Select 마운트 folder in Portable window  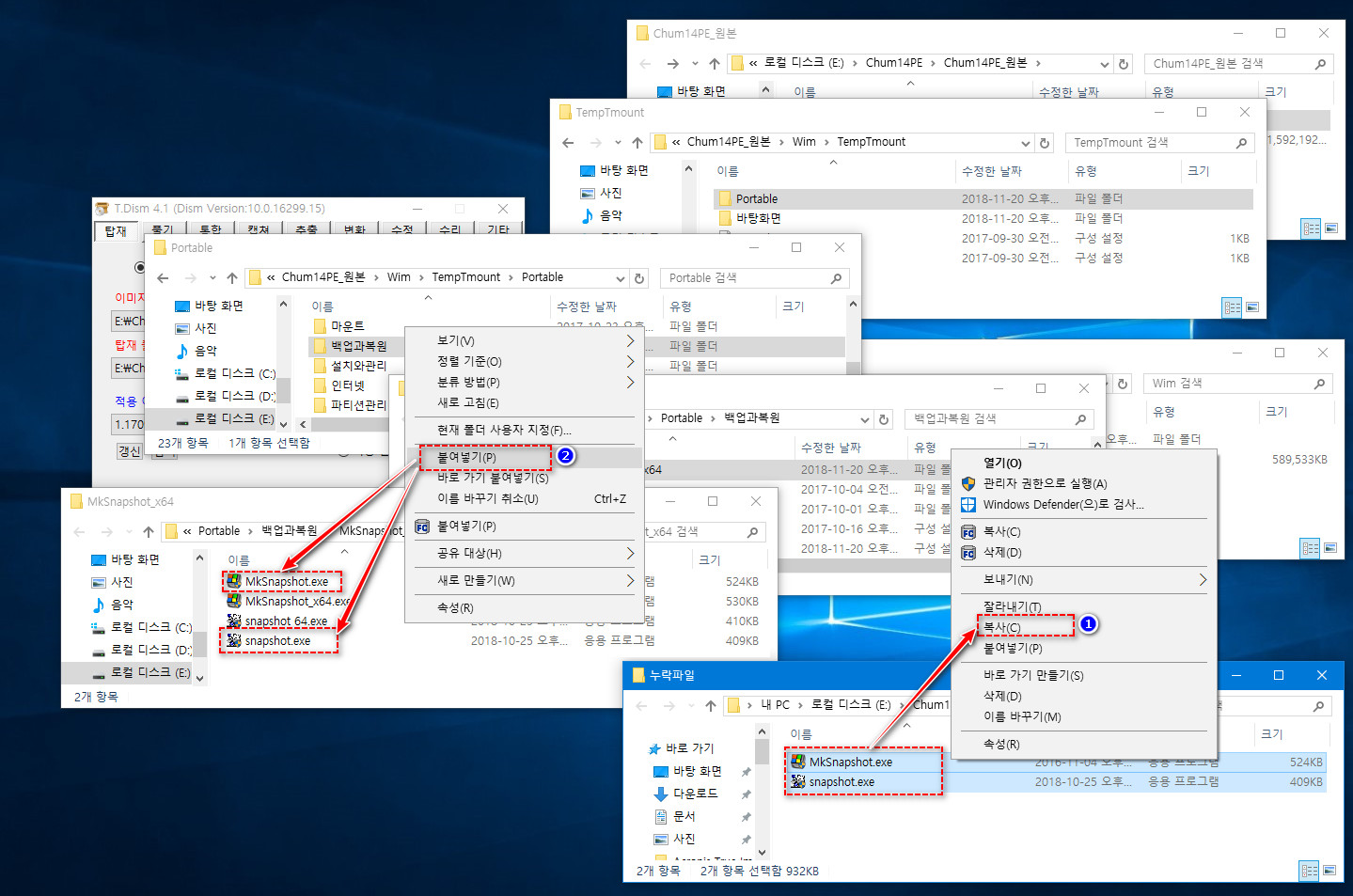347,326
